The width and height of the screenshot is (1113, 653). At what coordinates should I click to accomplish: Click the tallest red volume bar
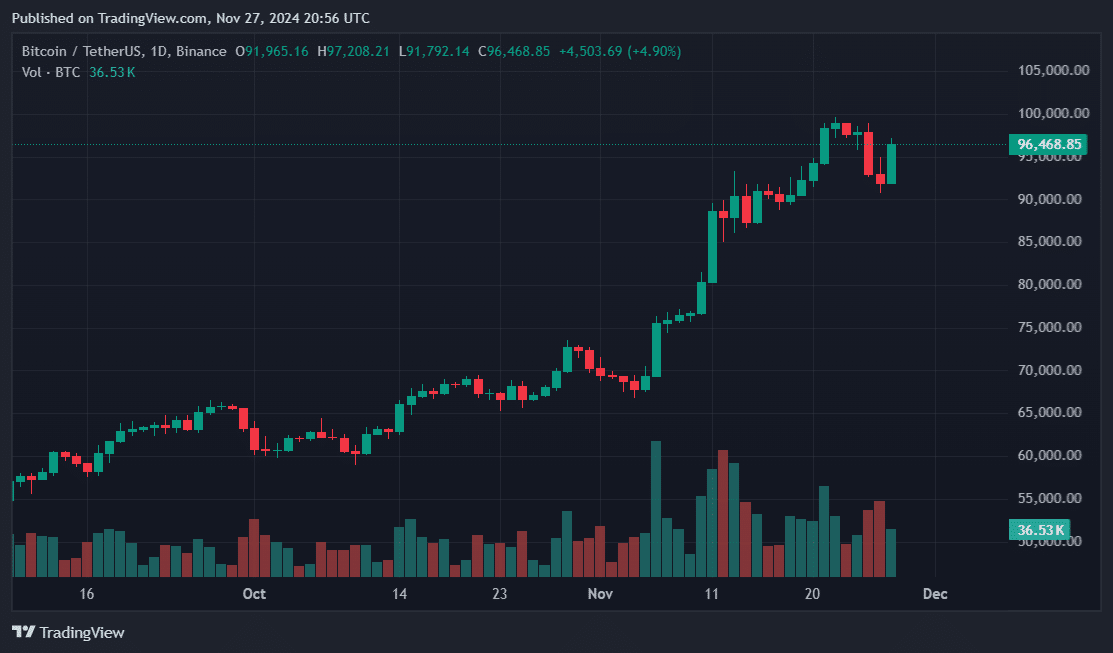click(x=722, y=513)
